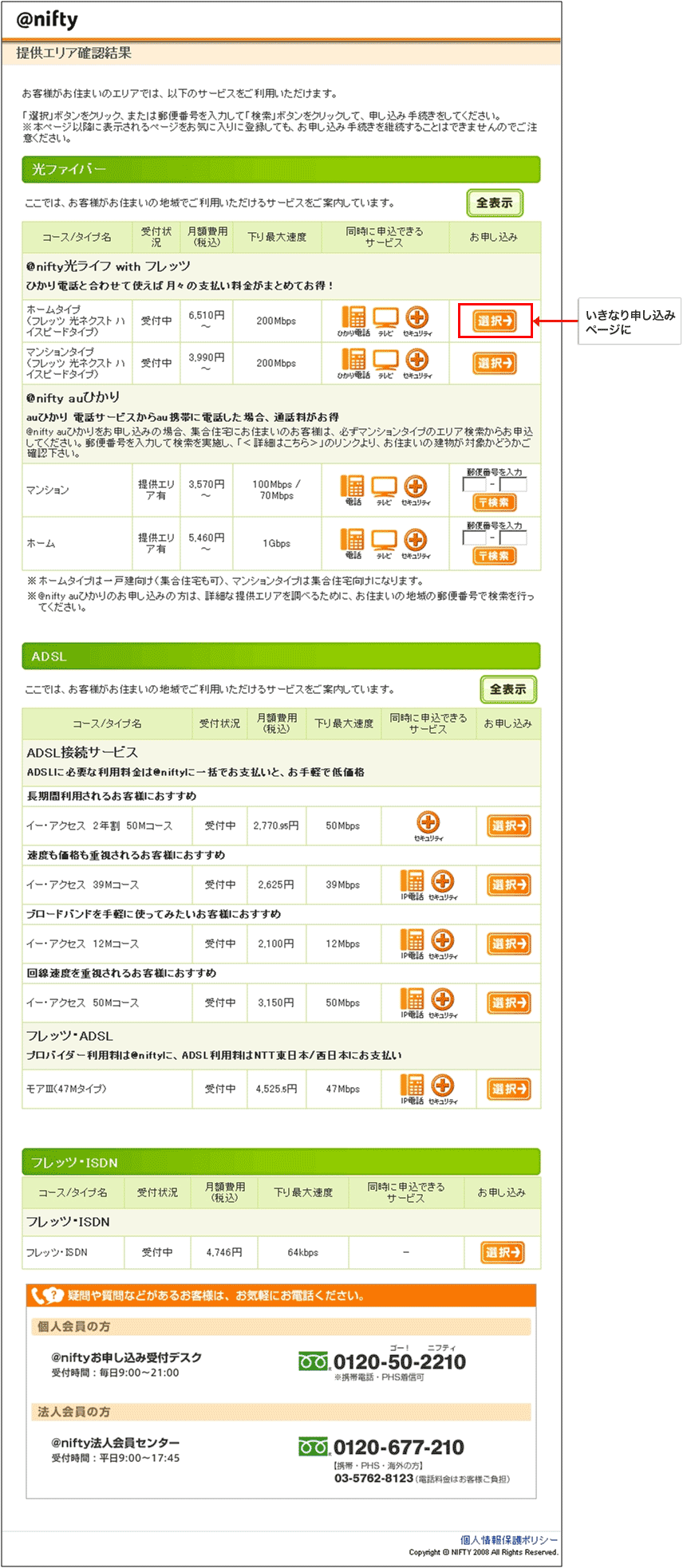
Task: Click the @nifty auひかり heading
Action: [73, 397]
